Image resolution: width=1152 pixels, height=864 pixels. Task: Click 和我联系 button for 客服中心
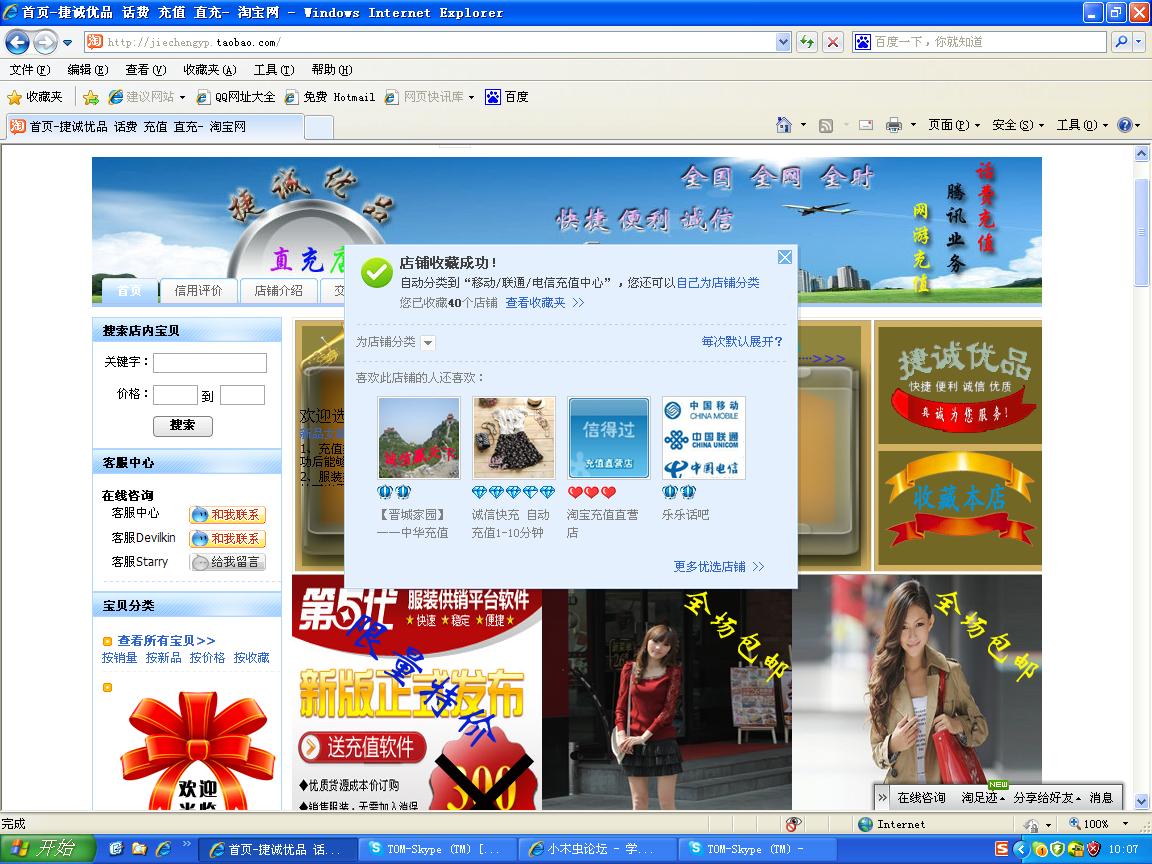(227, 515)
